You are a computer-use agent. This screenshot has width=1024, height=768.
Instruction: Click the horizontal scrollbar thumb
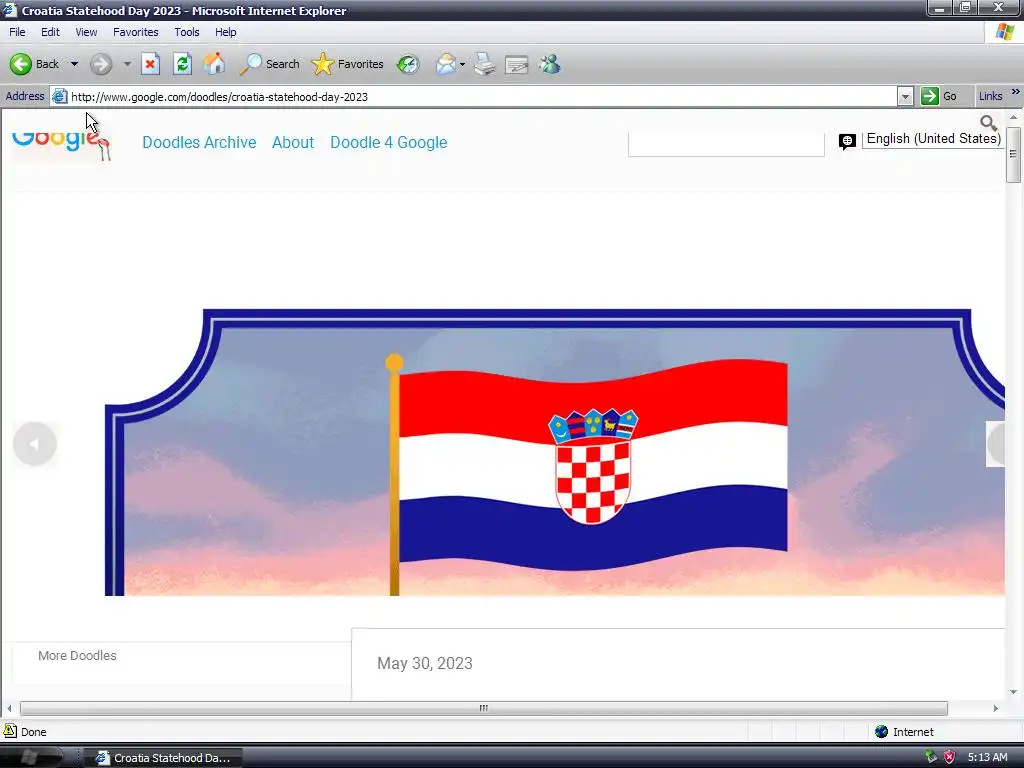(x=483, y=708)
